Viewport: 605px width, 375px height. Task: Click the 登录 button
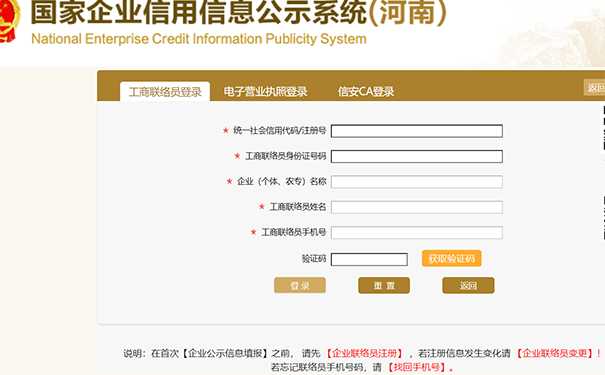[x=300, y=285]
